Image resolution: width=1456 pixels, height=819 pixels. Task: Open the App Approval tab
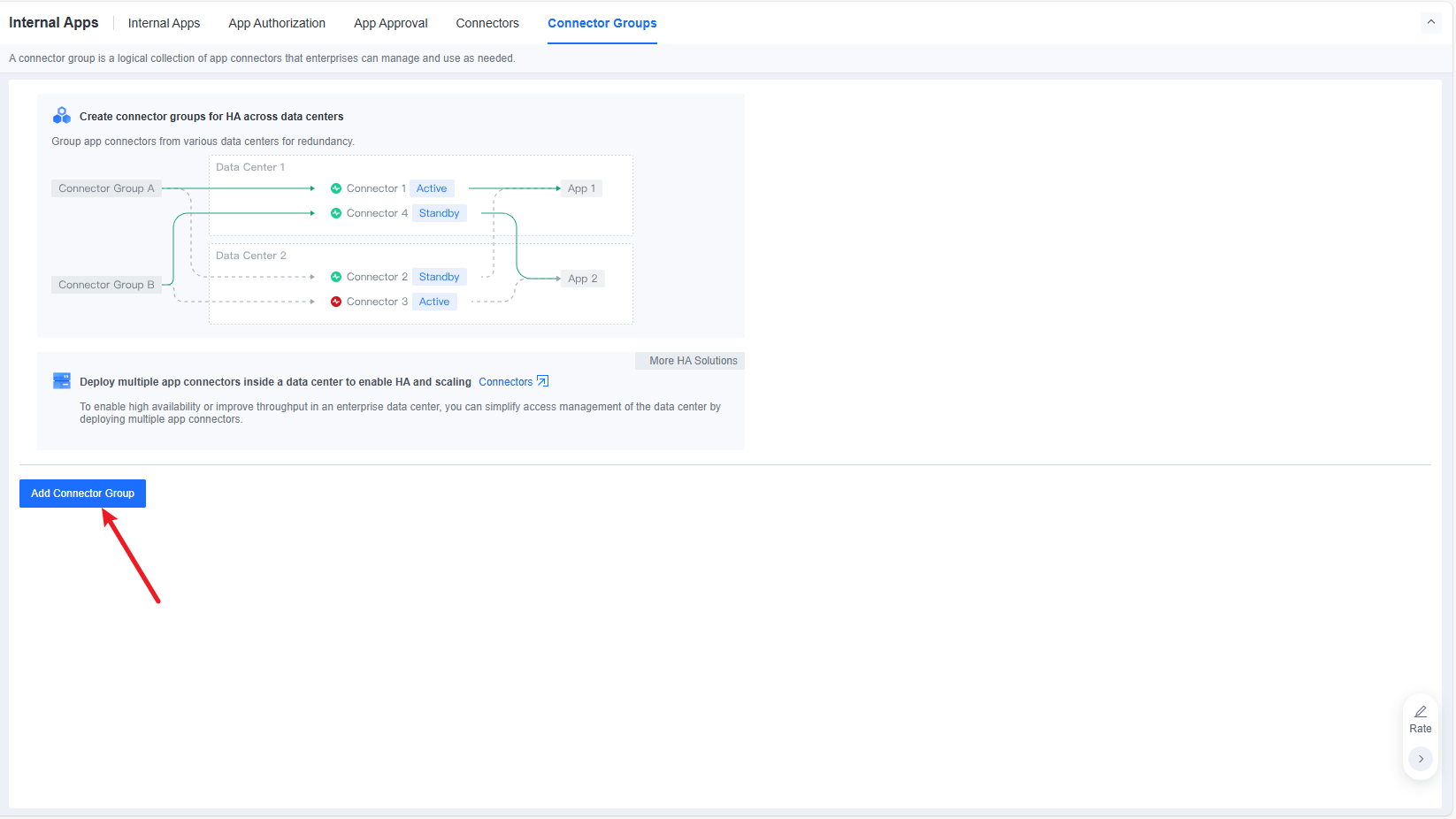pos(390,23)
